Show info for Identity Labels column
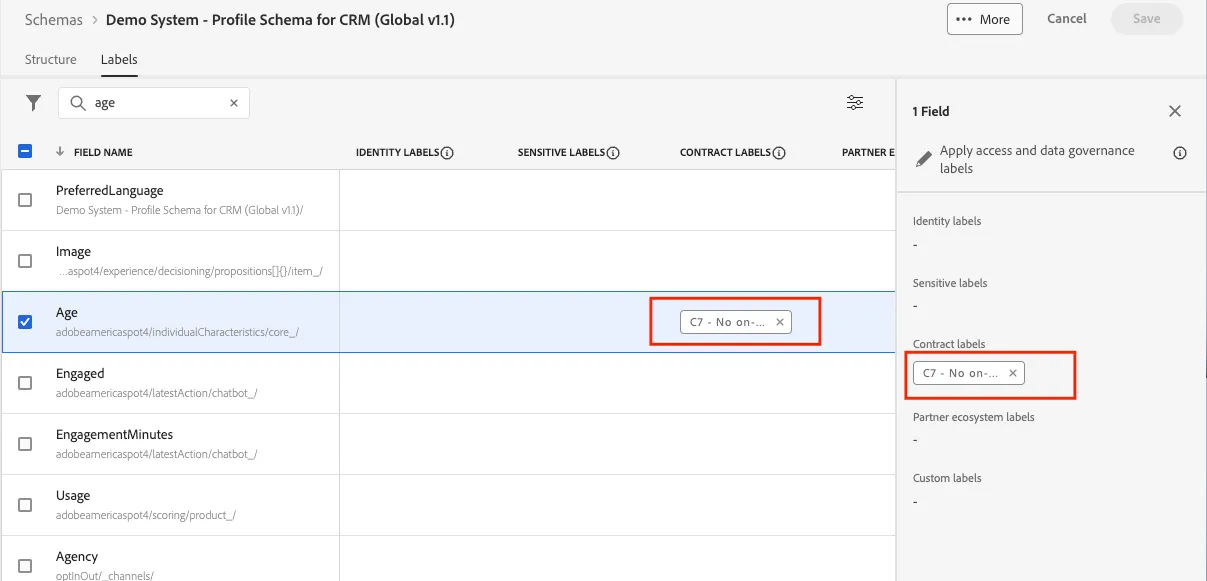The image size is (1207, 581). (447, 153)
